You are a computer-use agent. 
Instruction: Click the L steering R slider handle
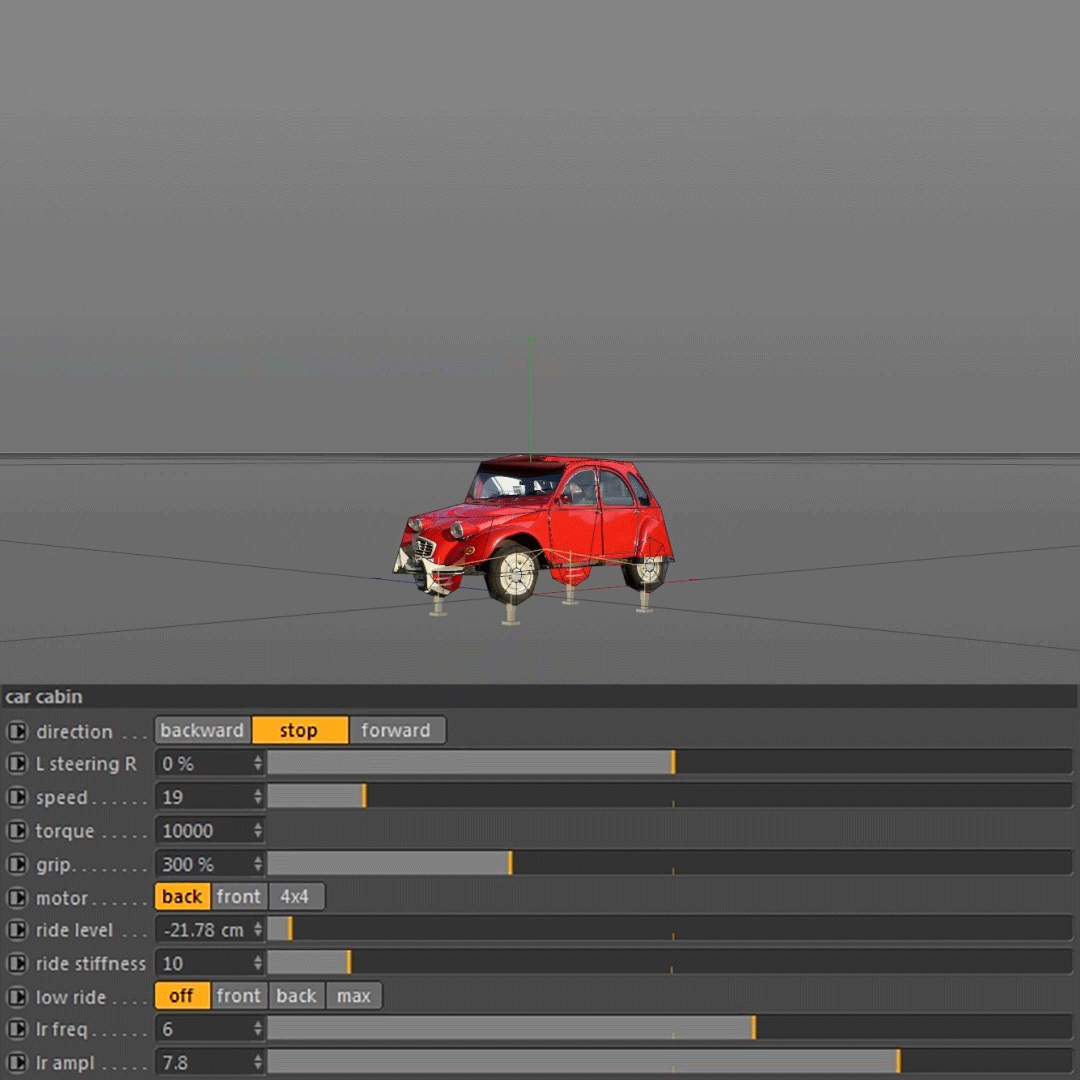pos(674,762)
